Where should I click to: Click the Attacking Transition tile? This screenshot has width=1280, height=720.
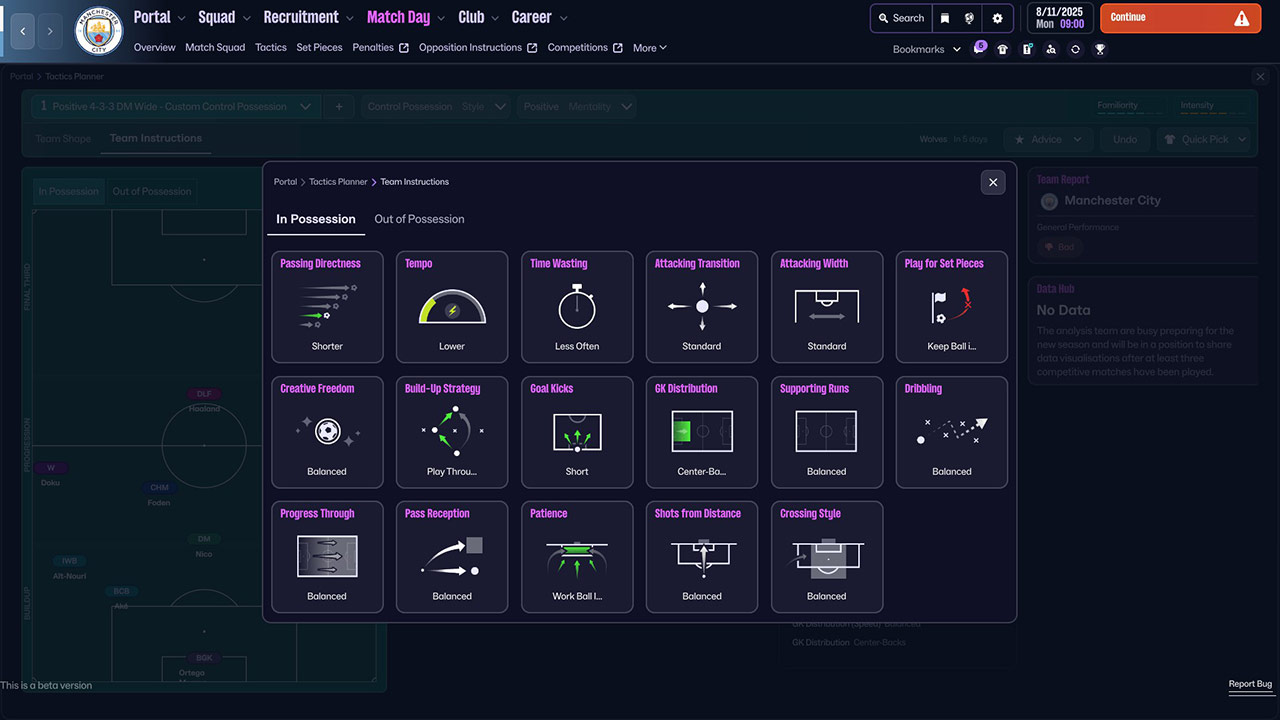coord(702,306)
